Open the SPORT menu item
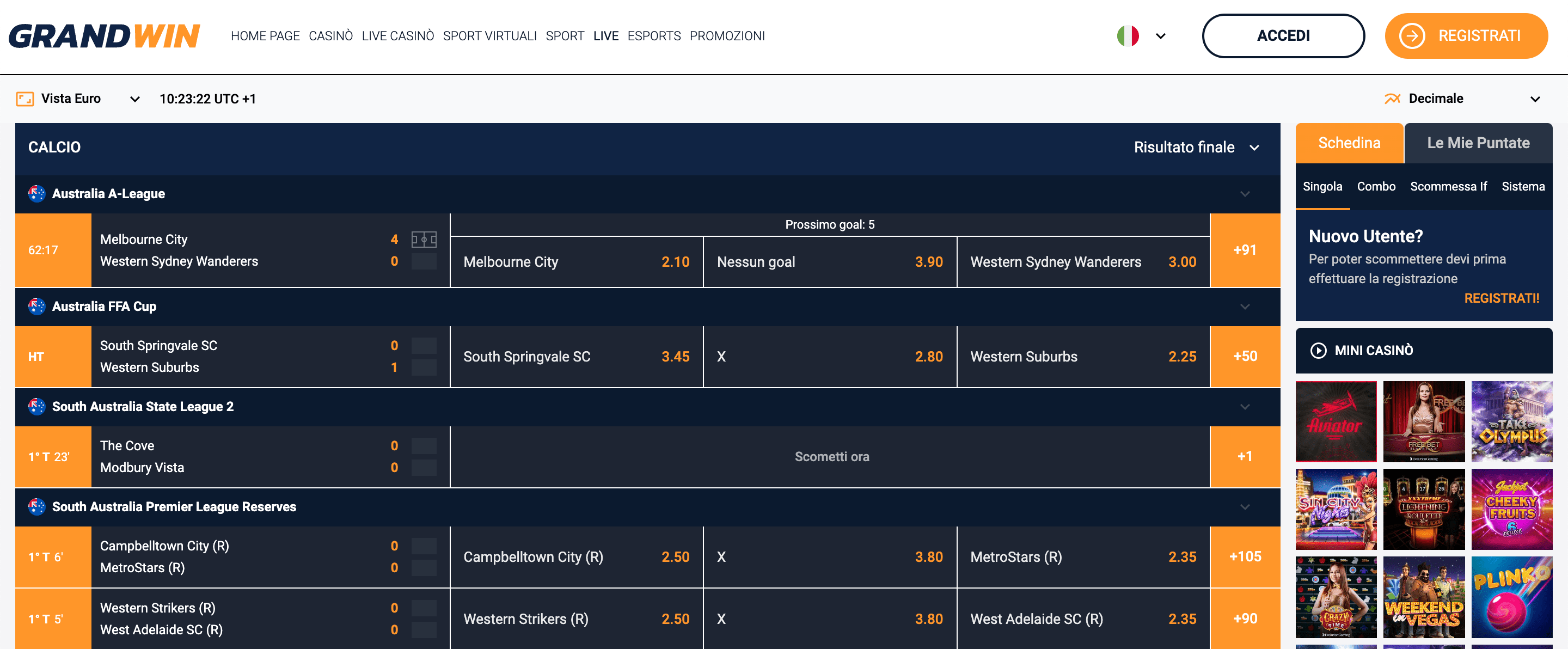Screen dimensions: 1568x649 click(x=565, y=36)
